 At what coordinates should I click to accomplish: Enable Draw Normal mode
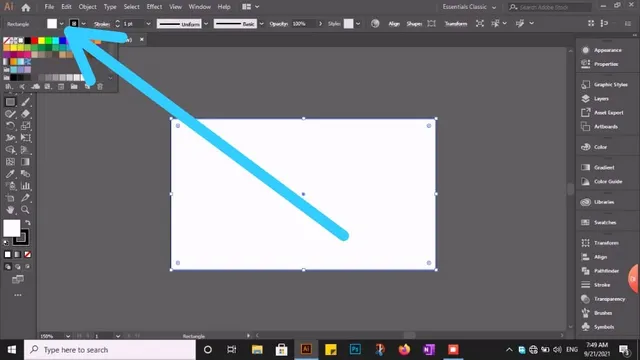(8, 267)
